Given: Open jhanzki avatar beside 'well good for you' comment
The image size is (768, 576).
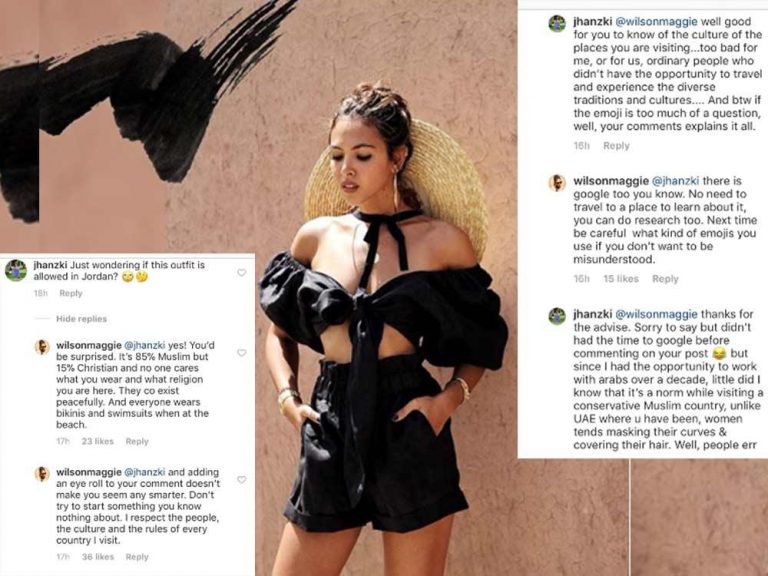Looking at the screenshot, I should pyautogui.click(x=557, y=24).
